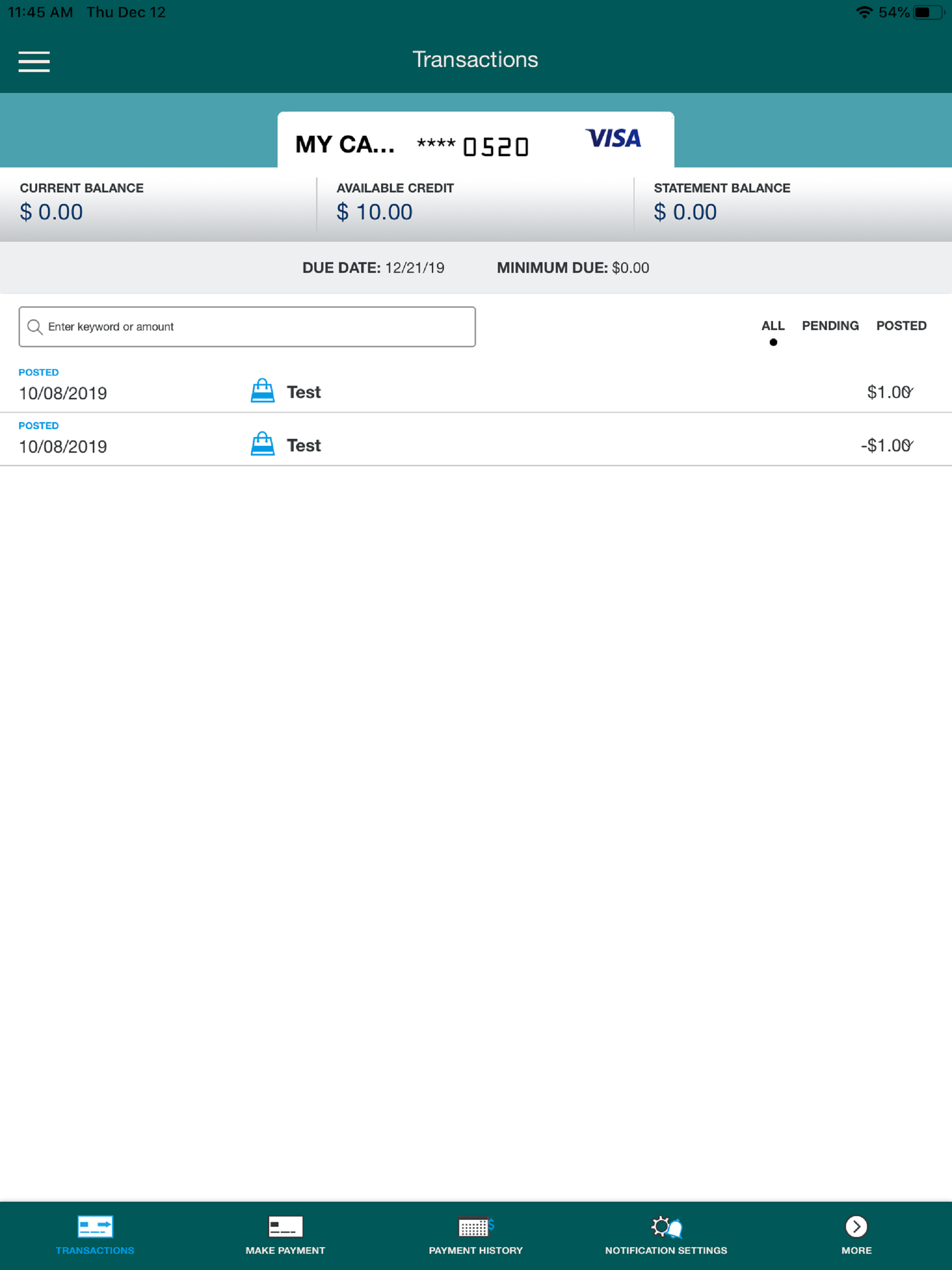Tap date 10/08/2019 of -$1.00 transaction
This screenshot has height=1270, width=952.
tap(63, 447)
